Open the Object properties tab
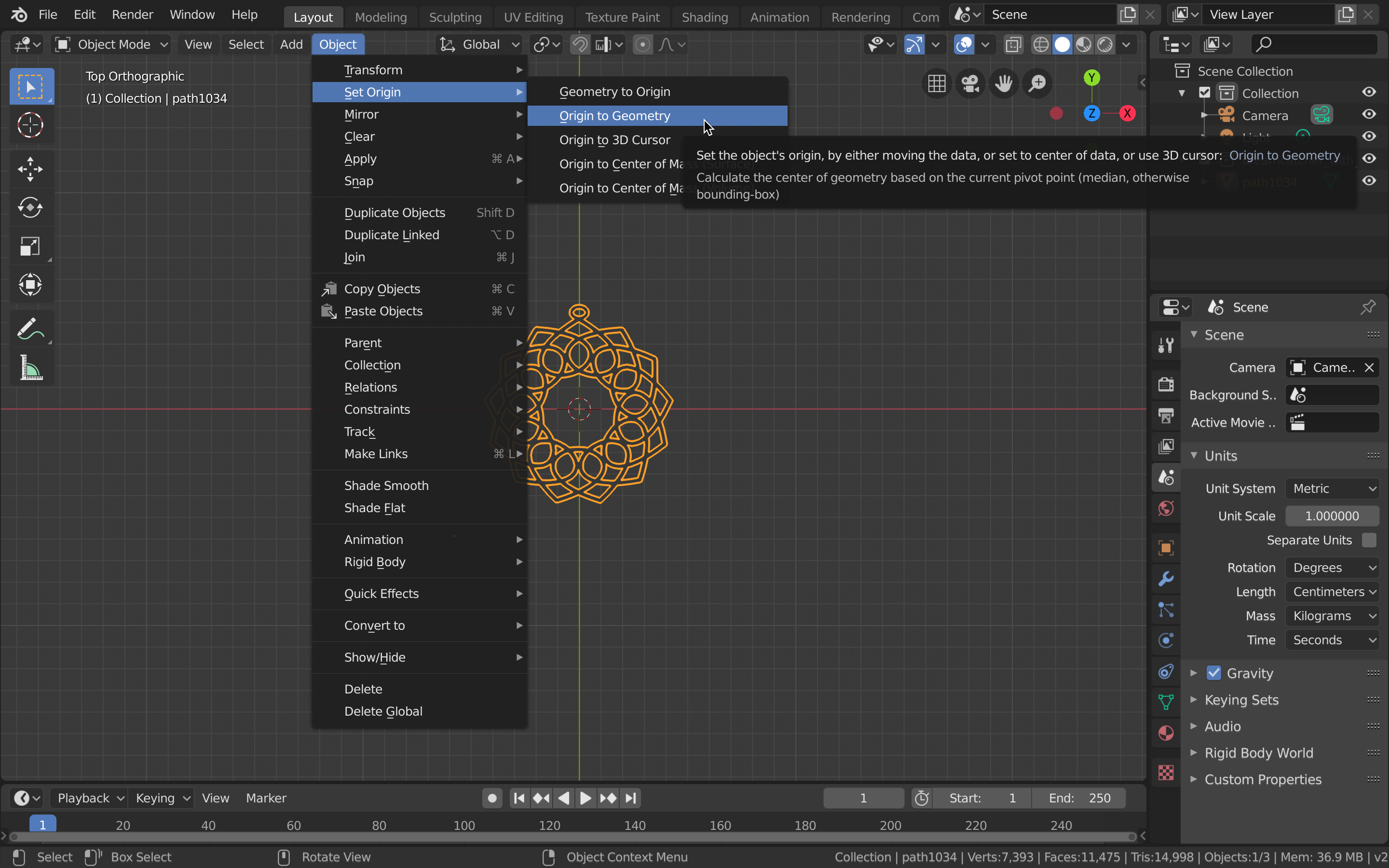The height and width of the screenshot is (868, 1389). 1166,548
